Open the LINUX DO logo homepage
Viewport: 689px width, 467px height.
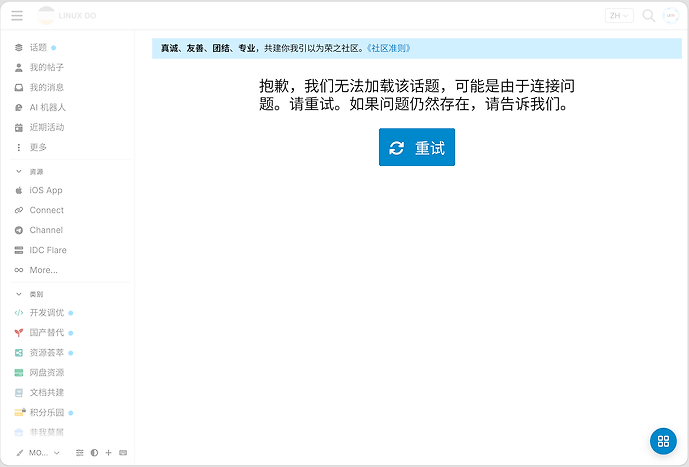67,15
